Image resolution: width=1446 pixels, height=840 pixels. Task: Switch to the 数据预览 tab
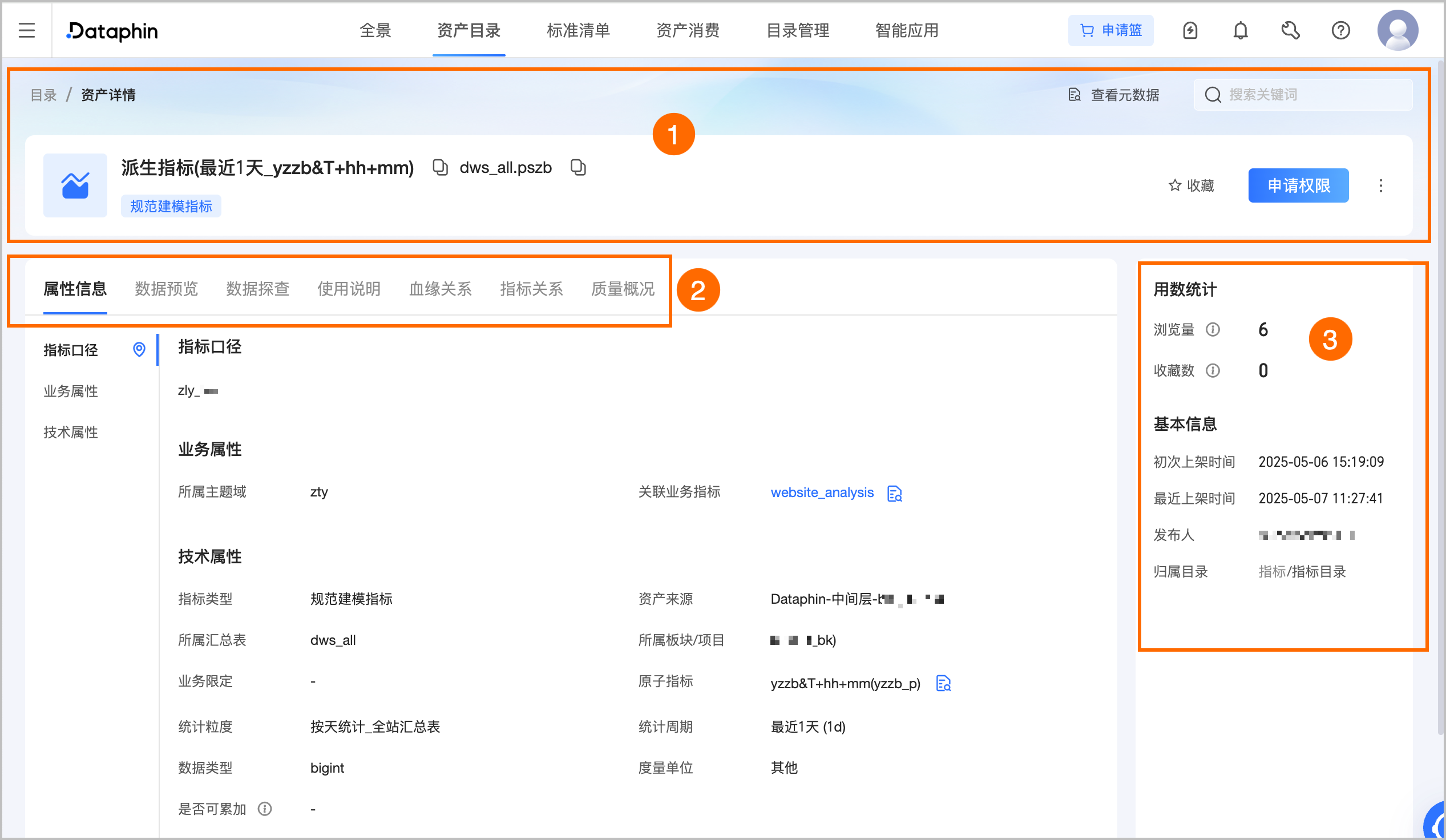[x=167, y=289]
